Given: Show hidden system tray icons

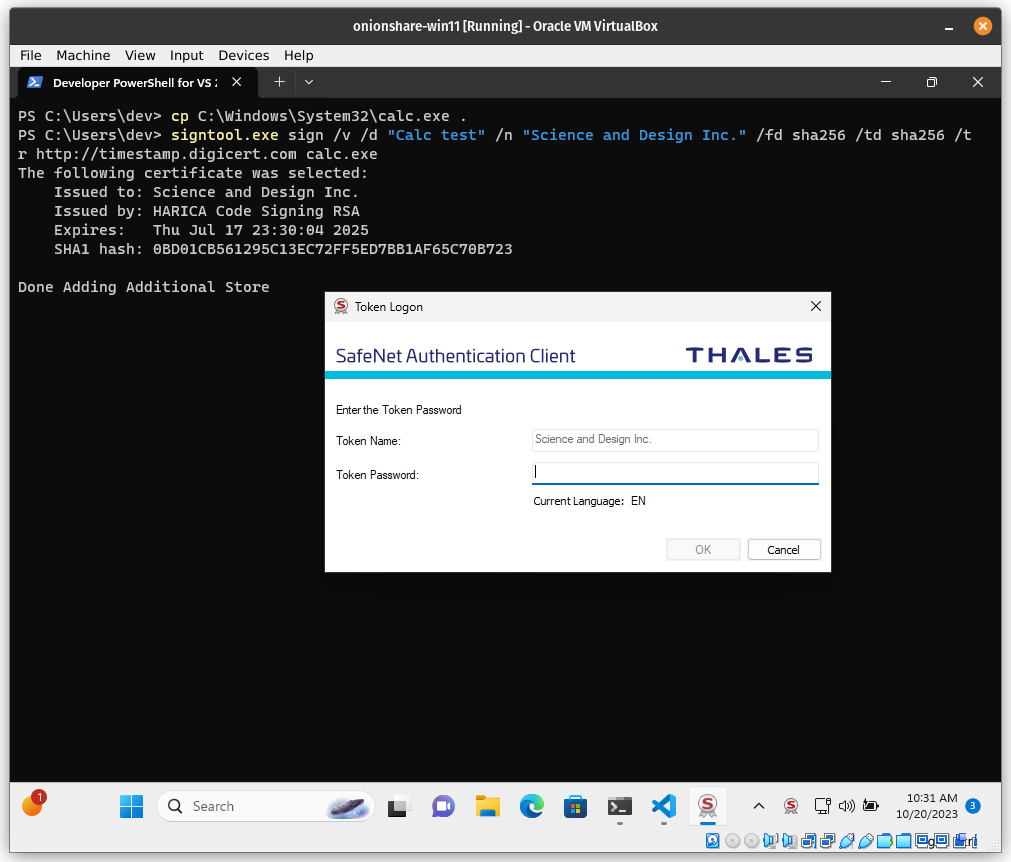Looking at the screenshot, I should [x=759, y=806].
